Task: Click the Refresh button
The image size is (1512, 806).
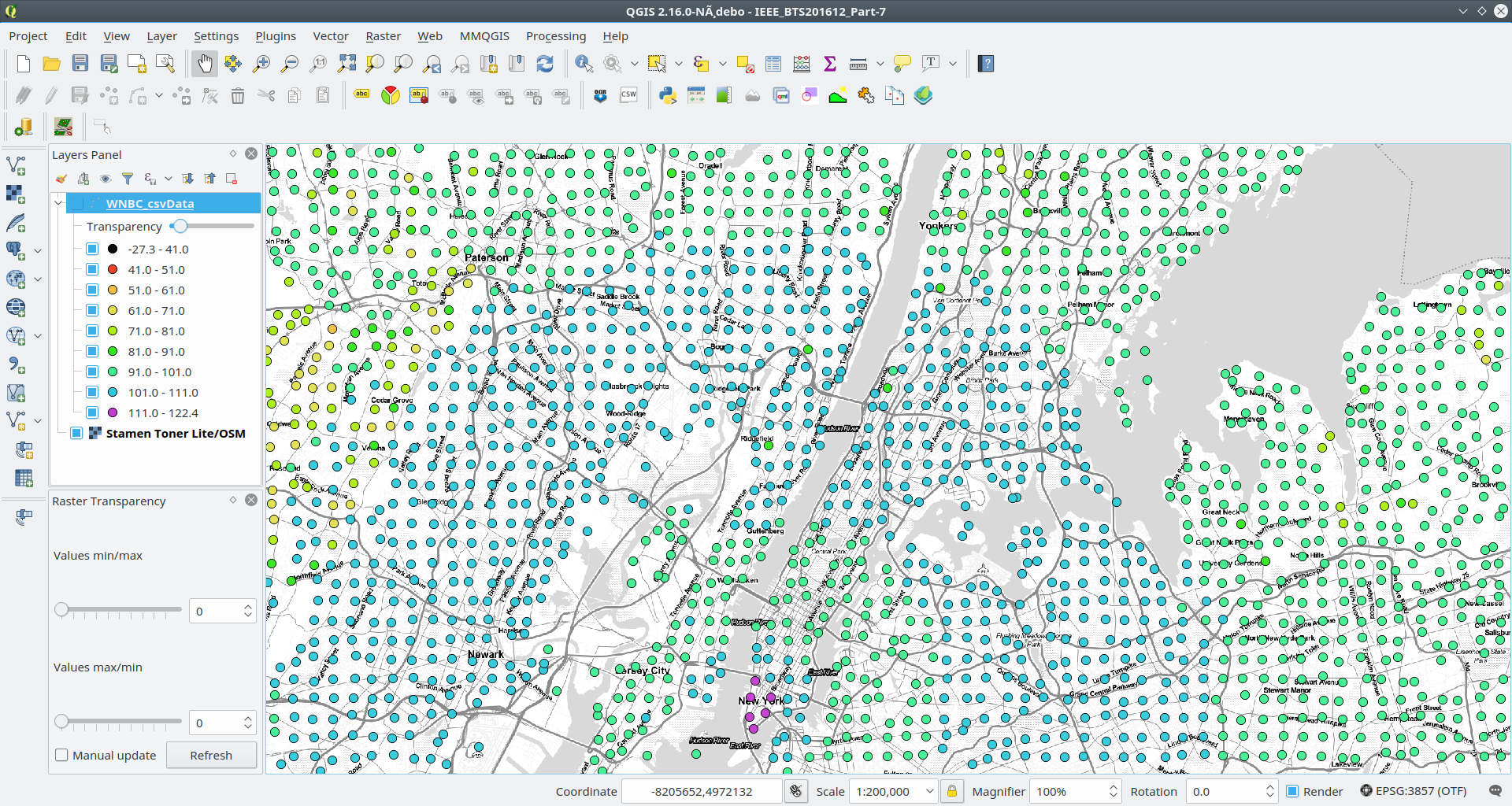Action: [x=211, y=755]
